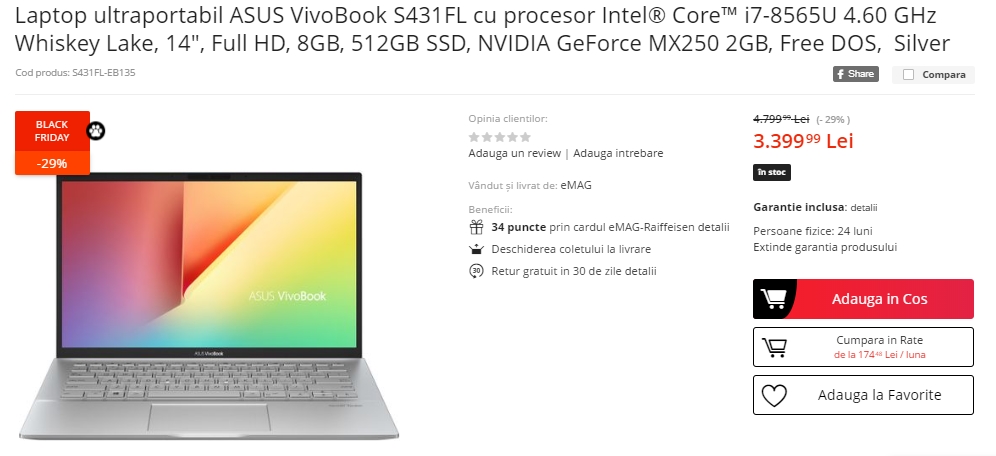
Task: Click the open-parcel delivery icon
Action: point(476,249)
